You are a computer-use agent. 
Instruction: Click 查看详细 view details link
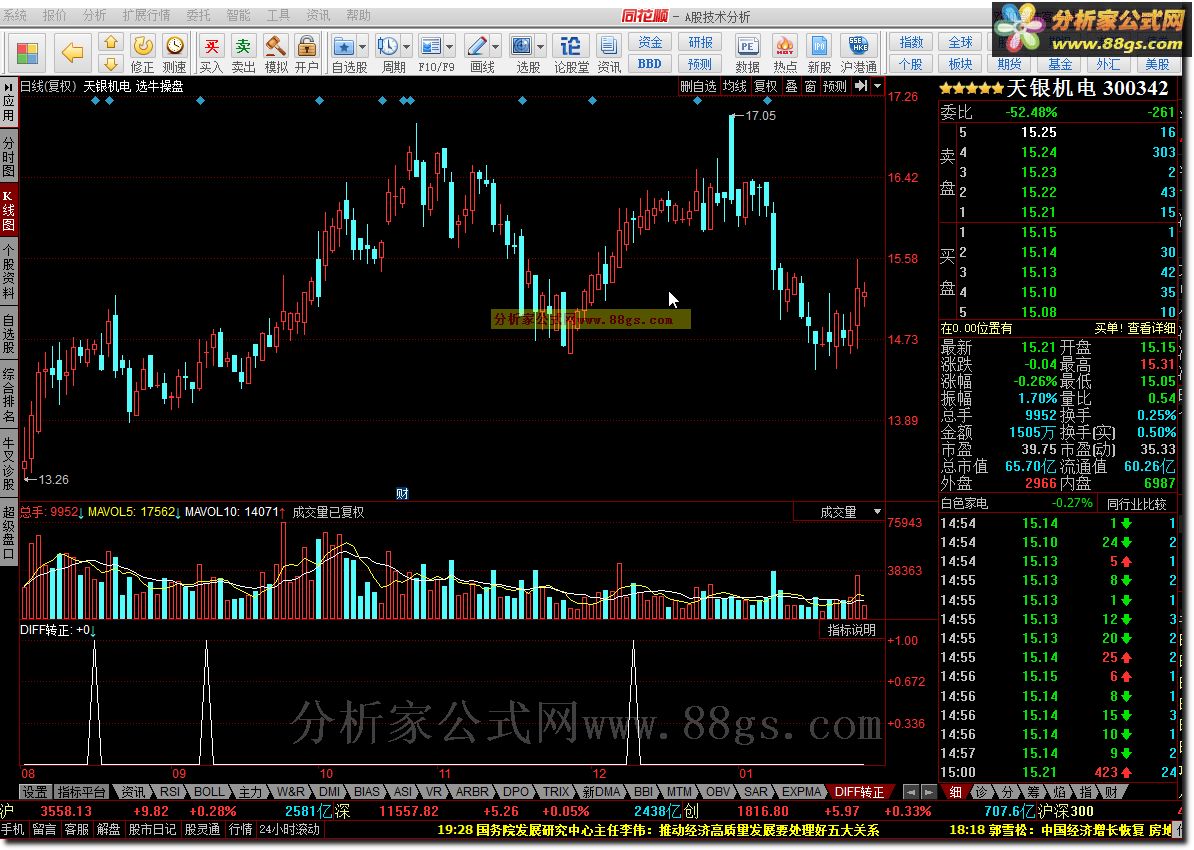click(x=1151, y=328)
